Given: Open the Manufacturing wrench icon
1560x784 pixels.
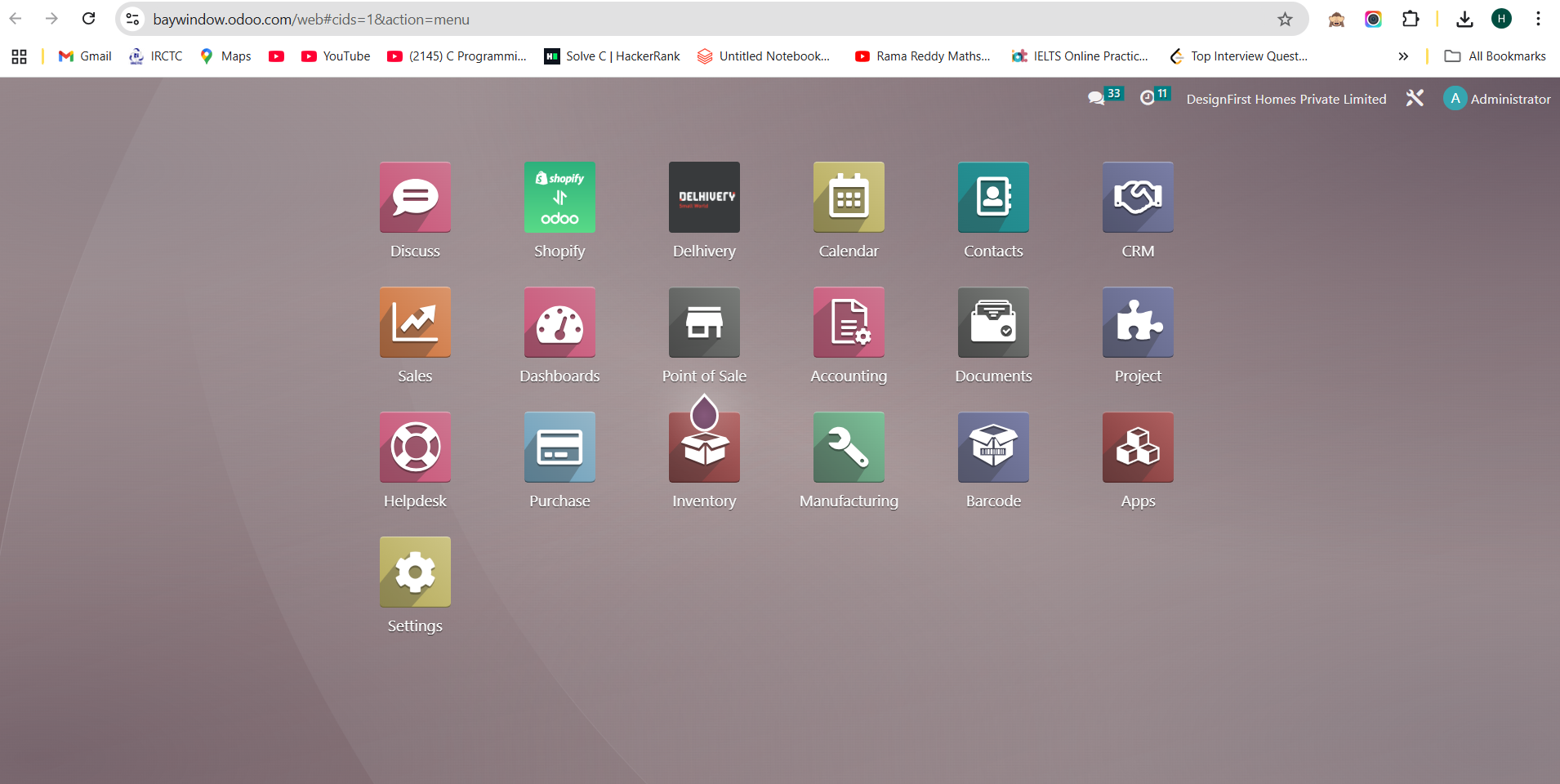Looking at the screenshot, I should coord(849,448).
